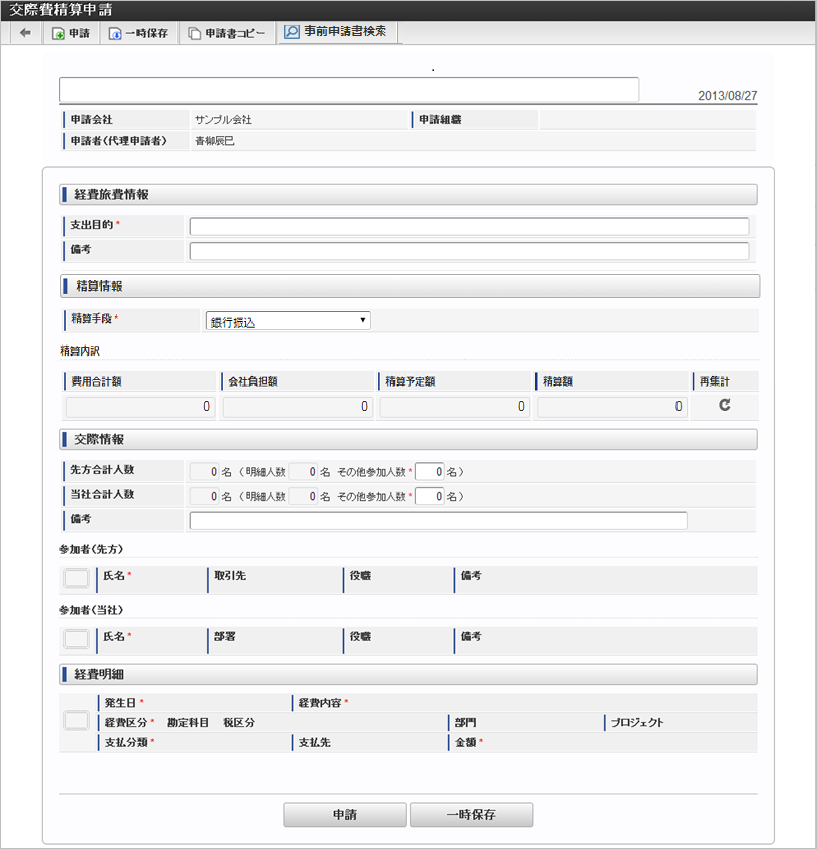The width and height of the screenshot is (817, 849).
Task: Click the 申請 toolbar button with document icon
Action: pos(71,34)
